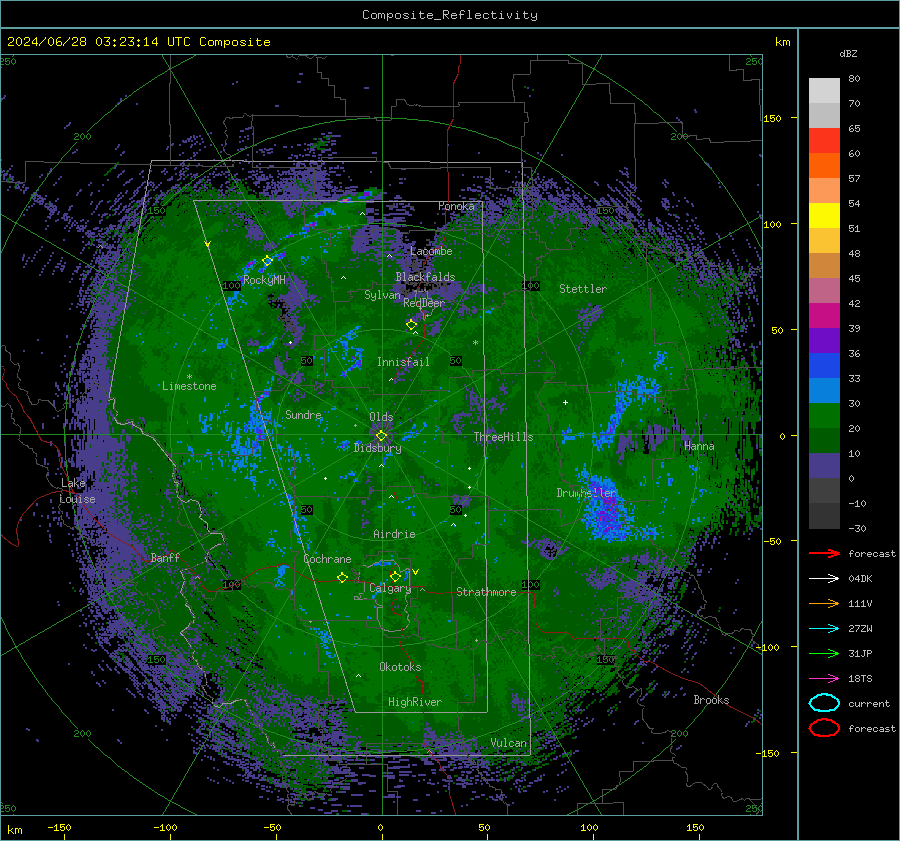Select the light gray top swatch near 80
The height and width of the screenshot is (841, 900).
[824, 91]
